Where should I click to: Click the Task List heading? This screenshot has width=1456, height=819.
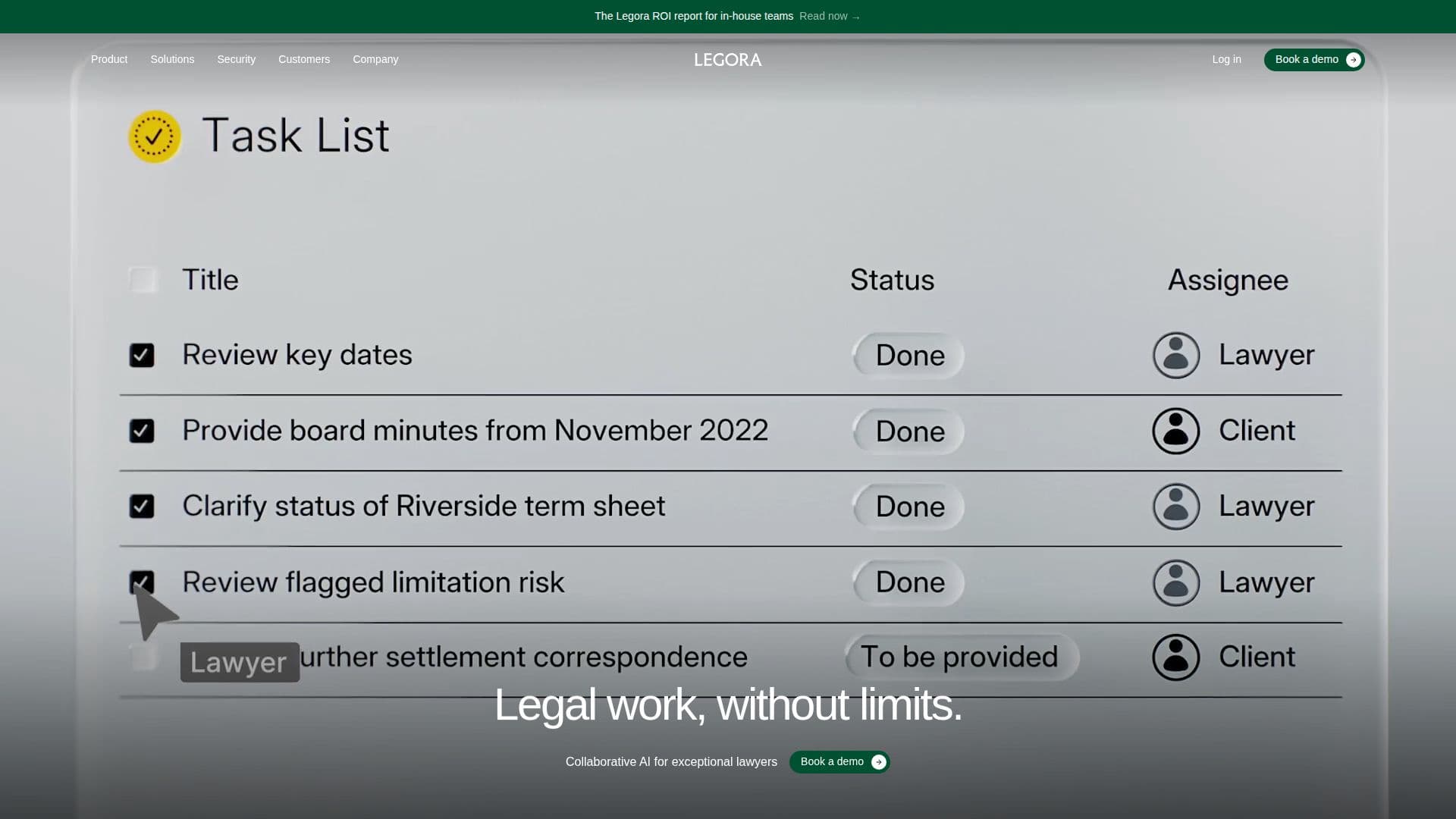click(x=296, y=136)
